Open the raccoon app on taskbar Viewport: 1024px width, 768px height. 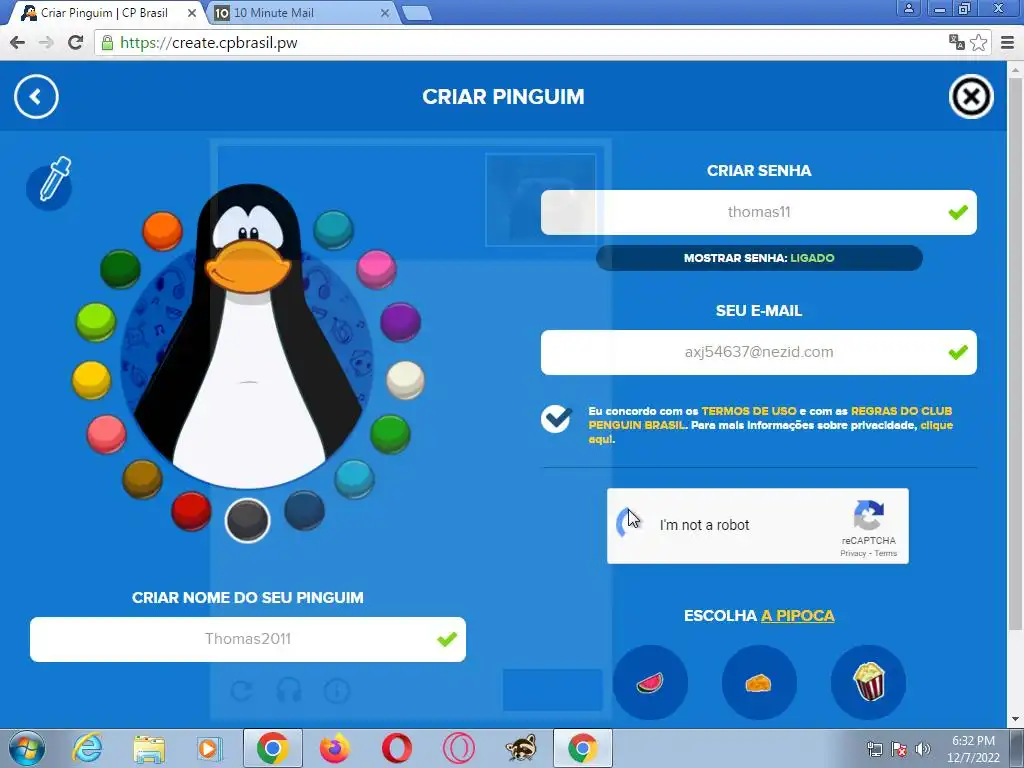(x=521, y=748)
